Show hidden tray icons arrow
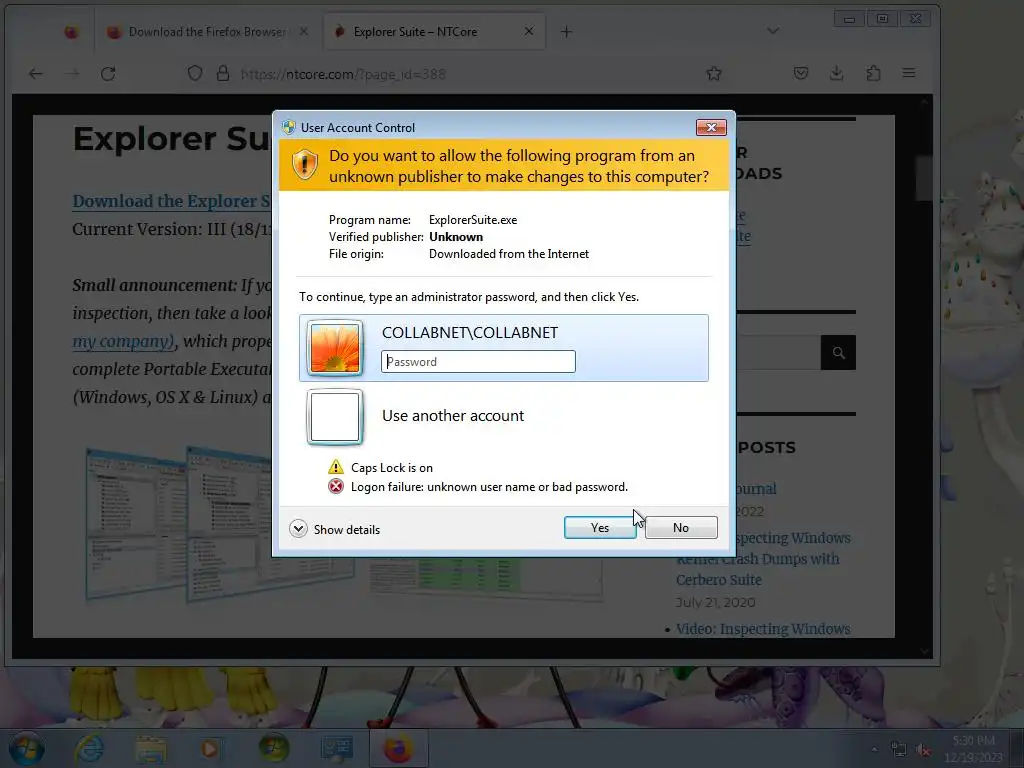Viewport: 1024px width, 768px height. click(x=874, y=750)
